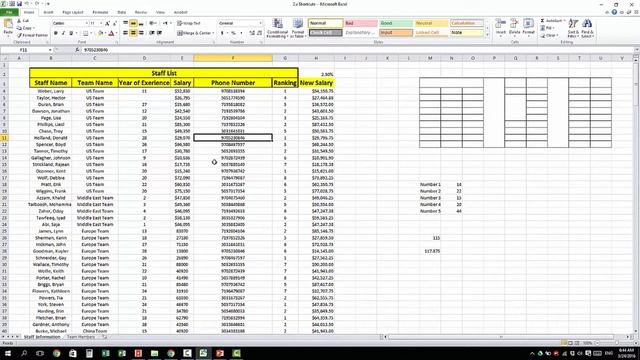Switch to the Team Members sheet tab
This screenshot has height=360, width=640.
81,337
